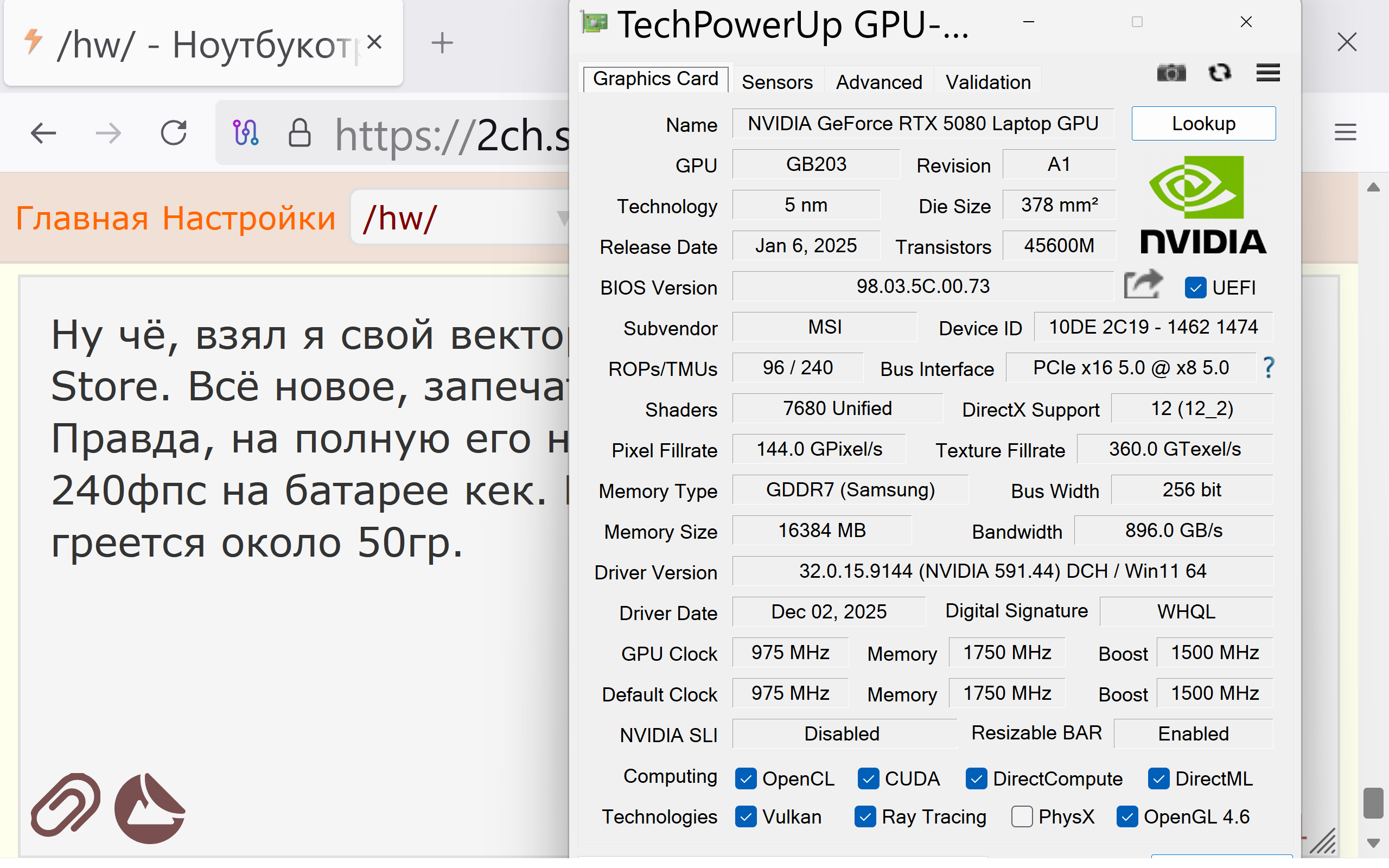Switch to the Sensors tab

776,82
